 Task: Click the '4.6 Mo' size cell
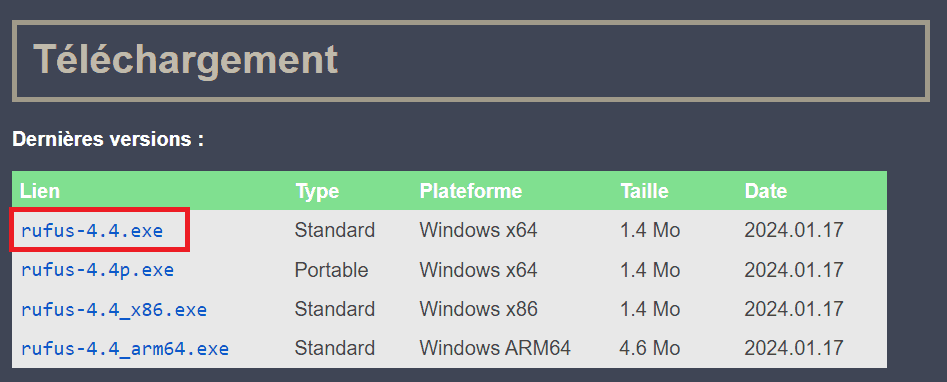point(650,349)
